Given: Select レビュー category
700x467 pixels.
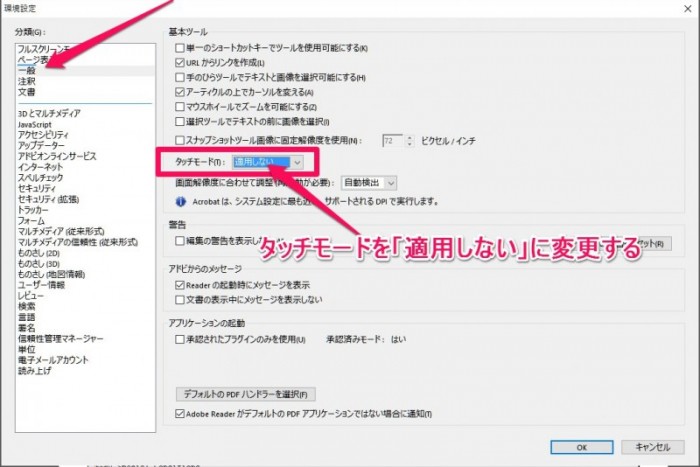Looking at the screenshot, I should (31, 296).
